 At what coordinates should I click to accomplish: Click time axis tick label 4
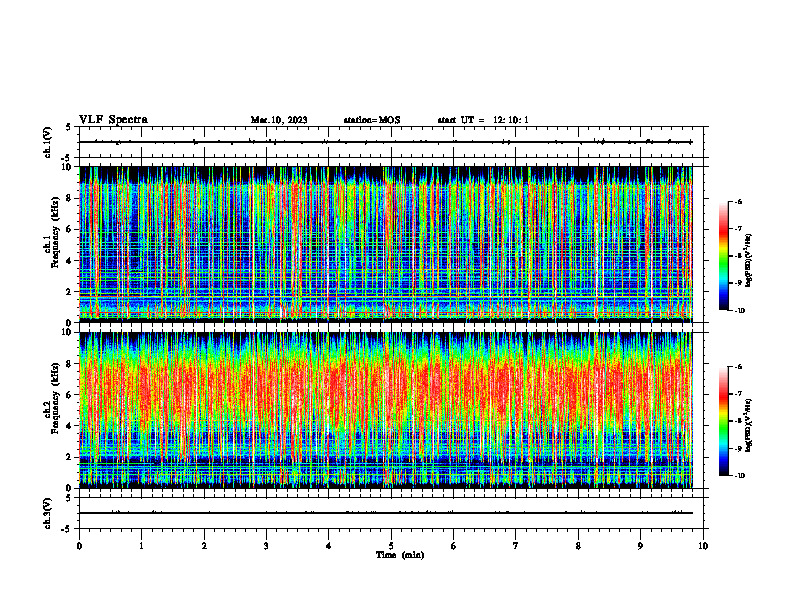coord(329,546)
